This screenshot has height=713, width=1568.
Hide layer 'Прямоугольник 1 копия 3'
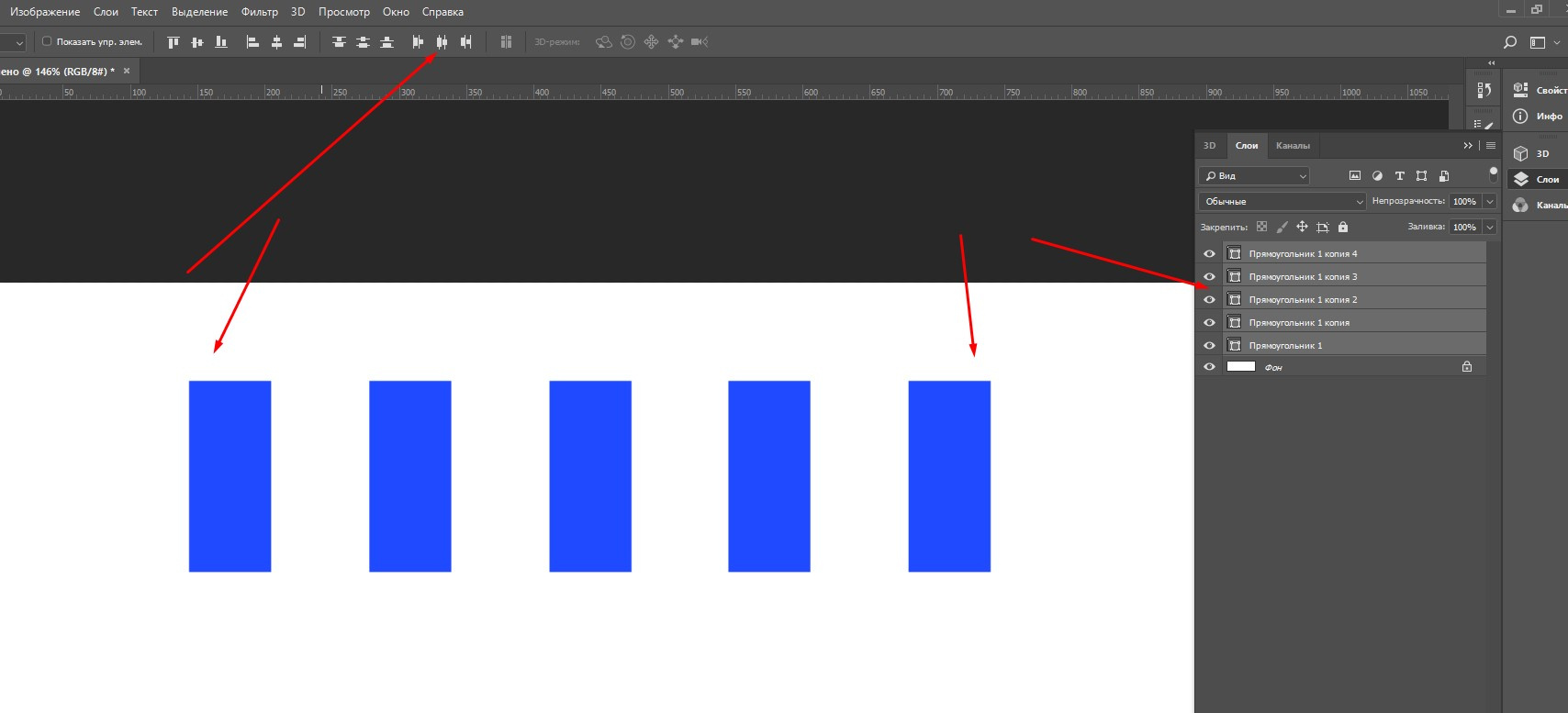click(x=1209, y=277)
